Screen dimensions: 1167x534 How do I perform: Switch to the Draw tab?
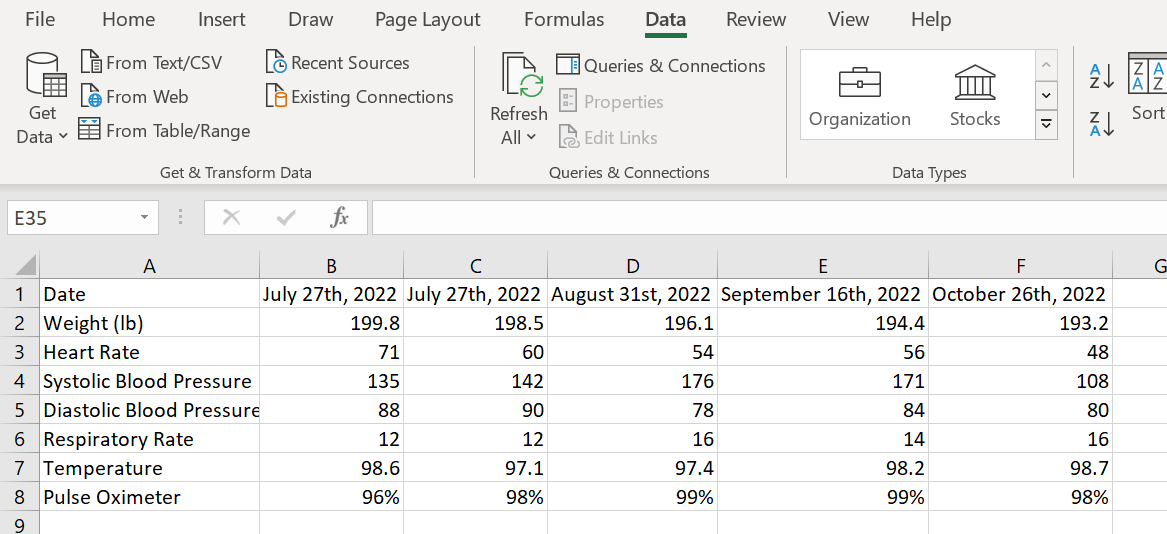pos(310,19)
